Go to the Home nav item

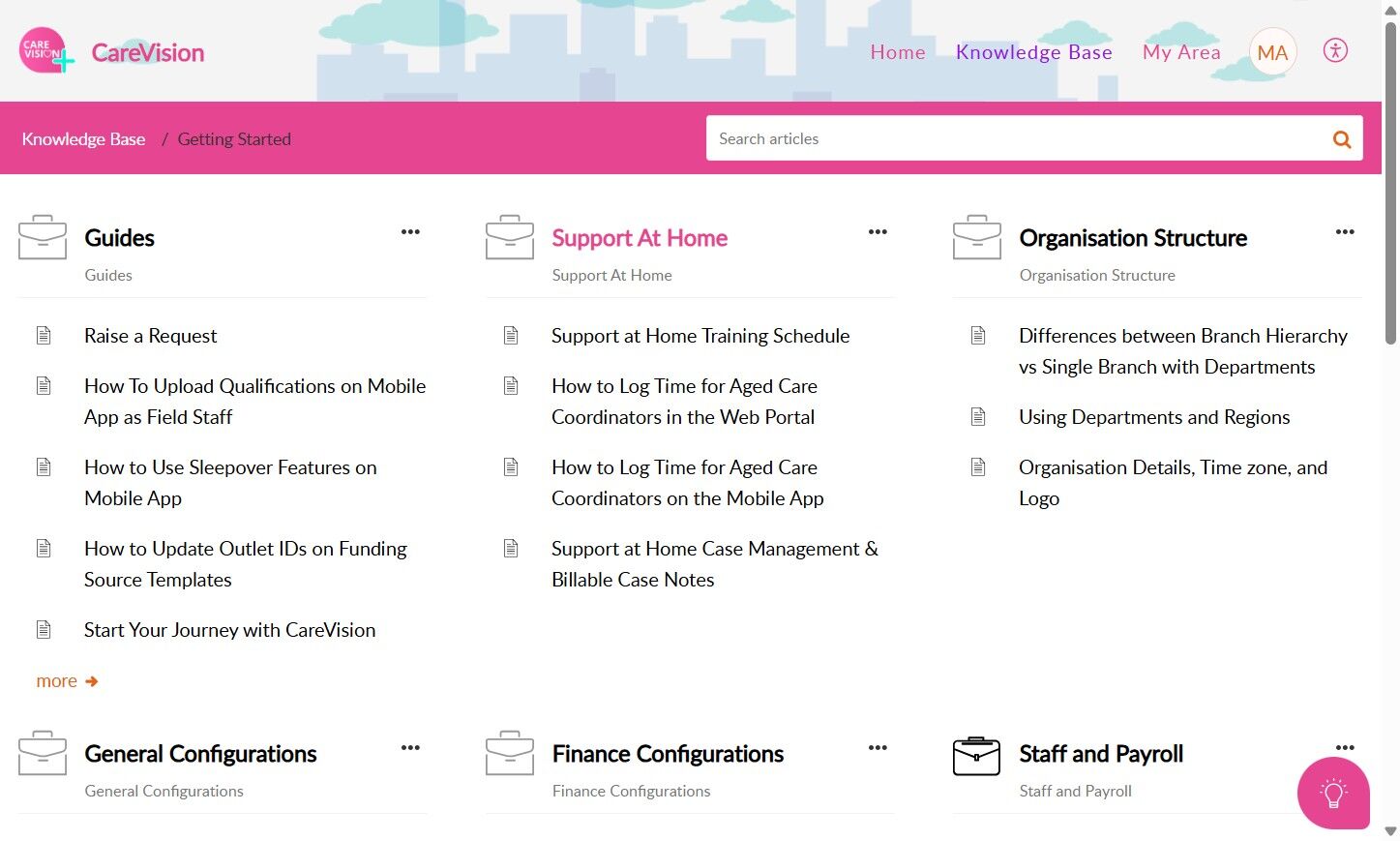(898, 52)
